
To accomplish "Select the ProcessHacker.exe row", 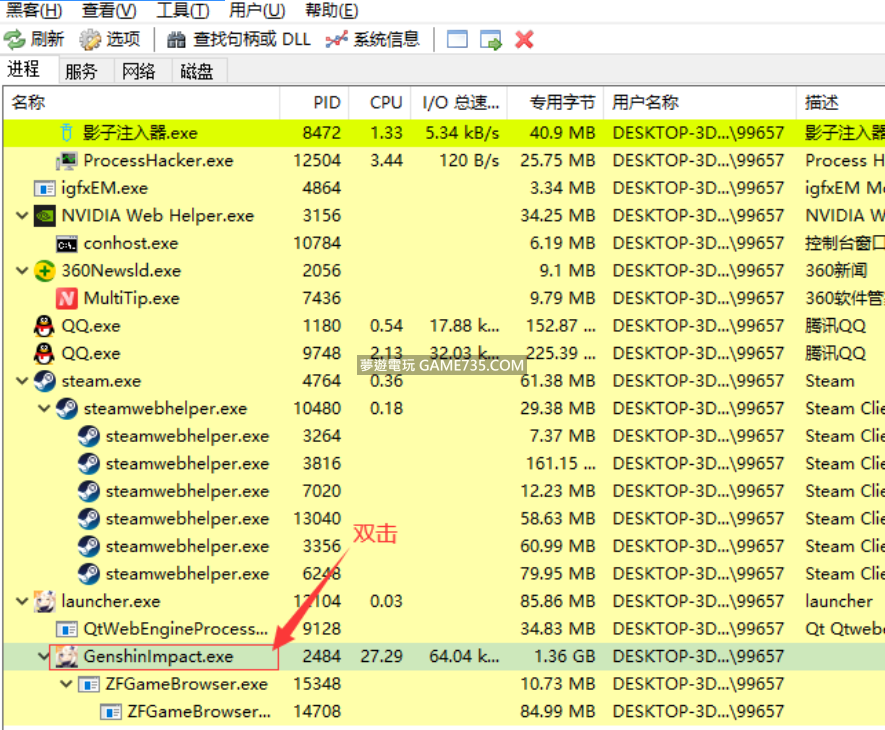I will (158, 160).
